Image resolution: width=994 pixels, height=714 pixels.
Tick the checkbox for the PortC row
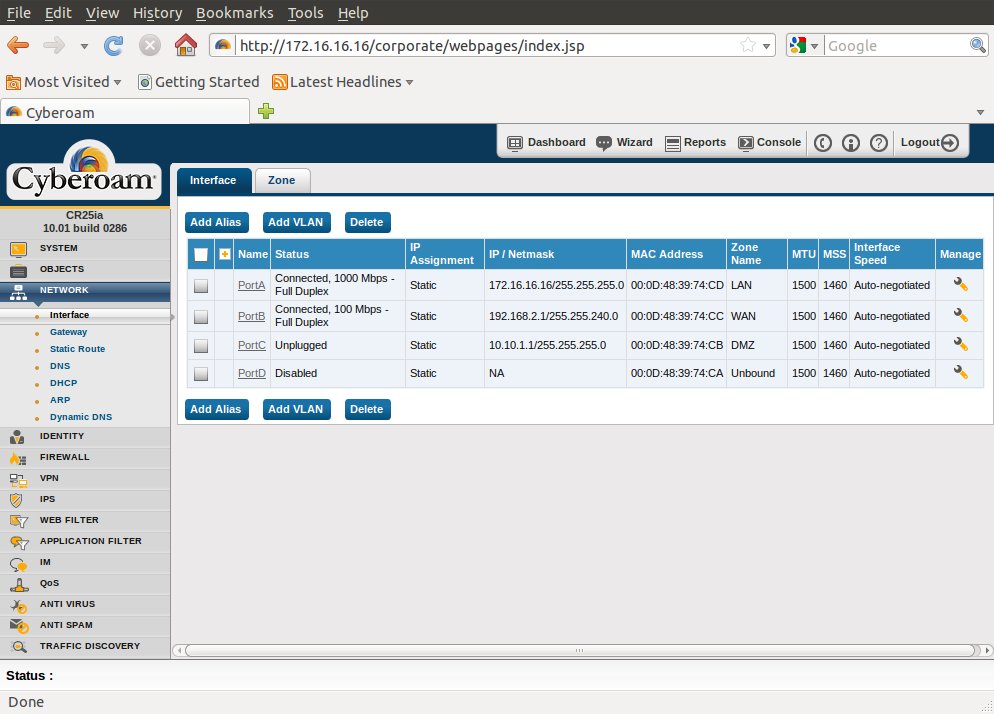coord(201,346)
